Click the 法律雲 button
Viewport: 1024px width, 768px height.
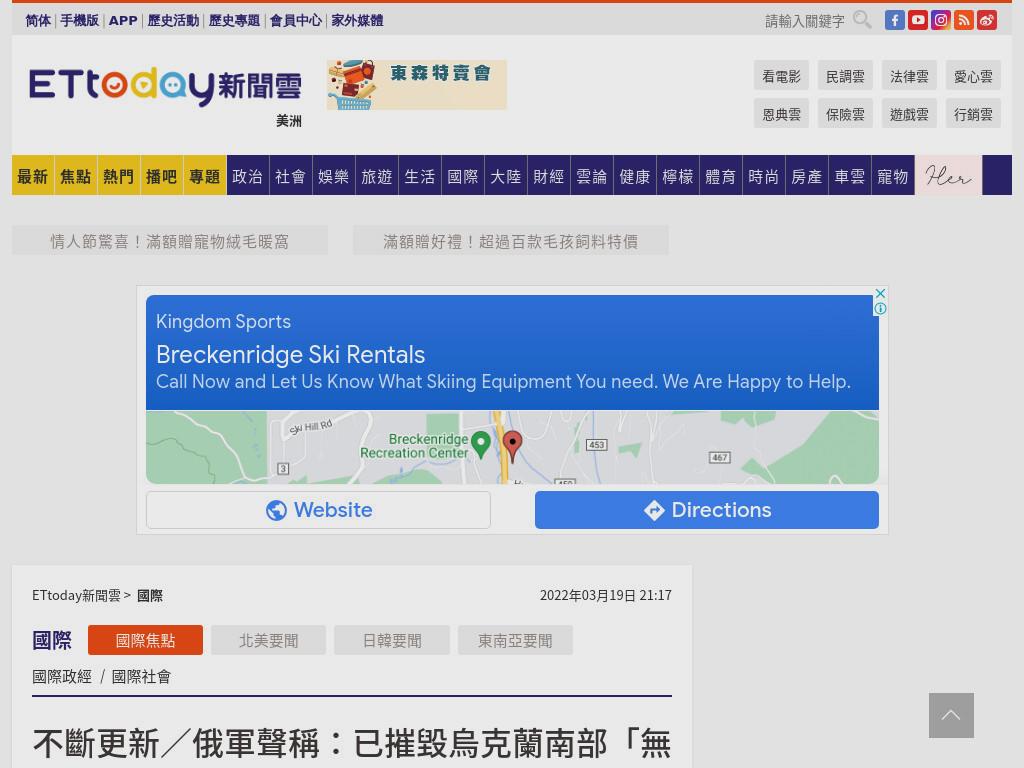(909, 76)
